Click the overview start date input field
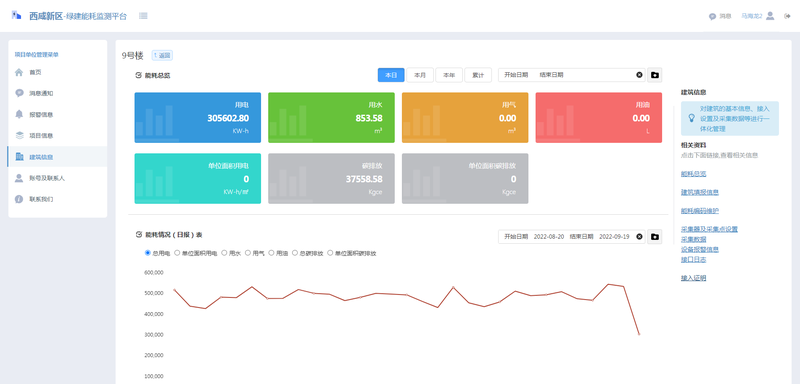 (x=515, y=75)
